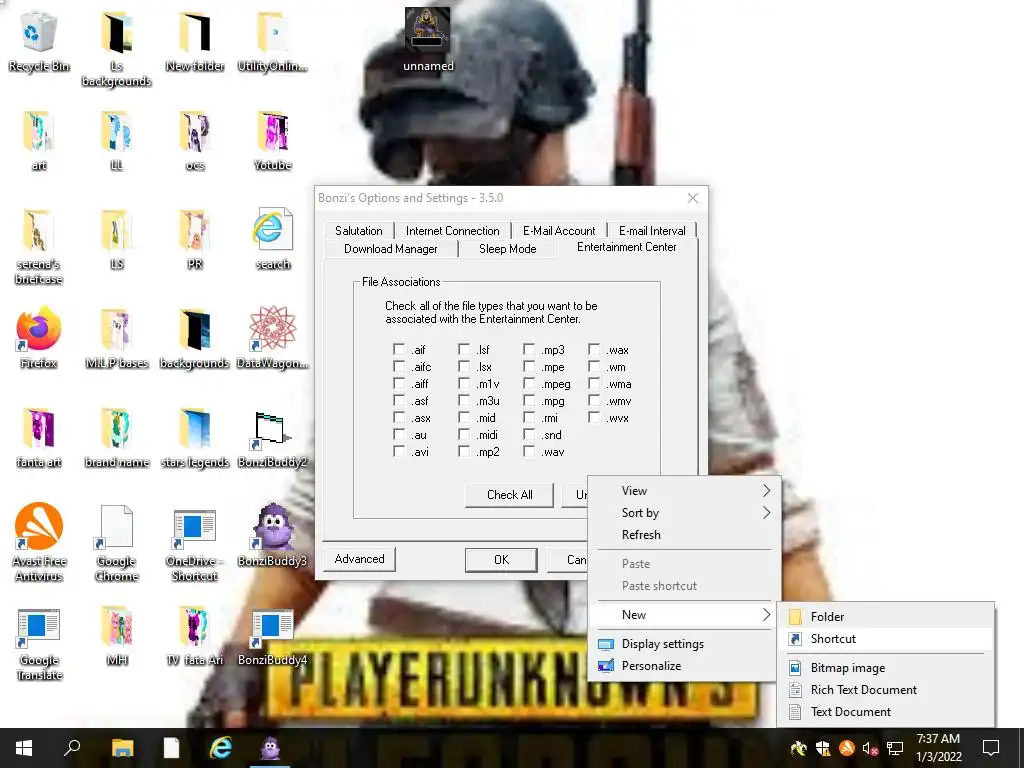The image size is (1024, 768).
Task: Check the .avi file type box
Action: 399,451
